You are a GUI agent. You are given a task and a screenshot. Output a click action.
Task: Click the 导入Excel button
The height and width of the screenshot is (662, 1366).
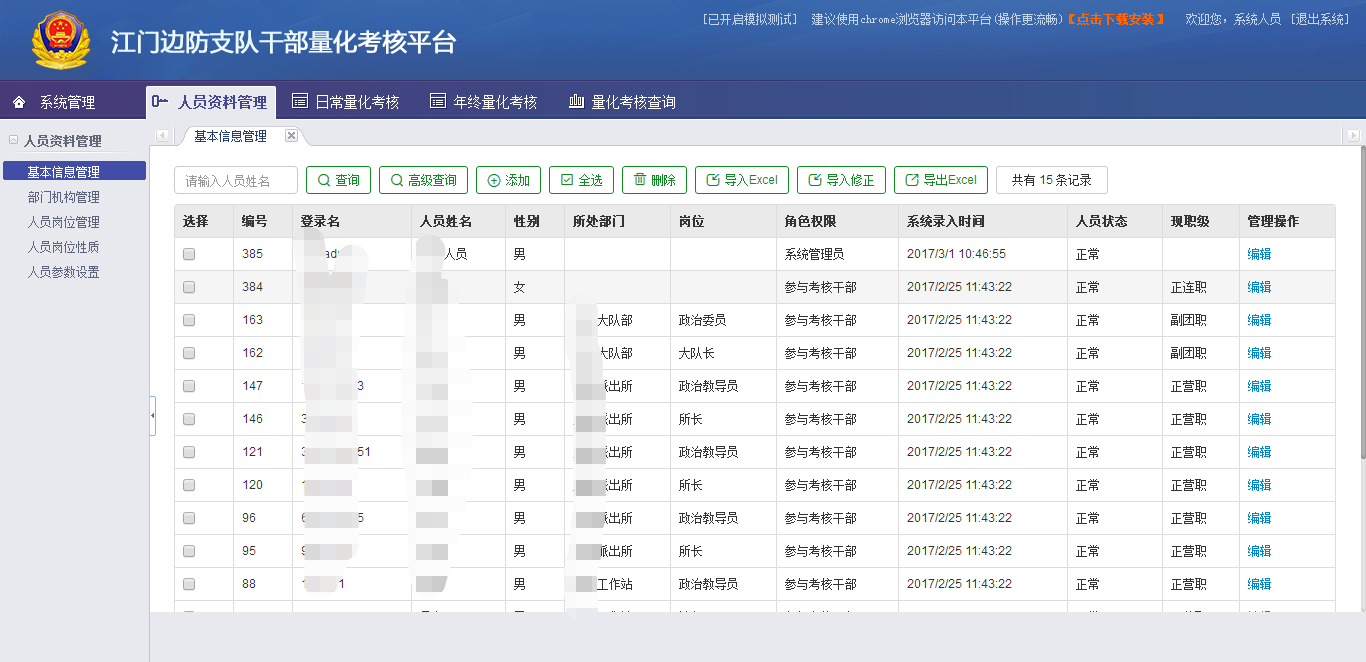[x=742, y=180]
